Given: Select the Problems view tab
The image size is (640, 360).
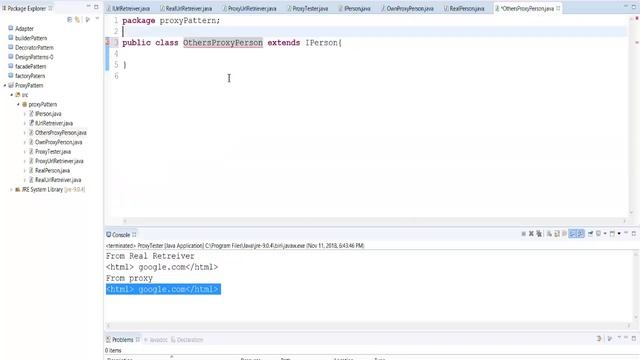Looking at the screenshot, I should (x=122, y=340).
